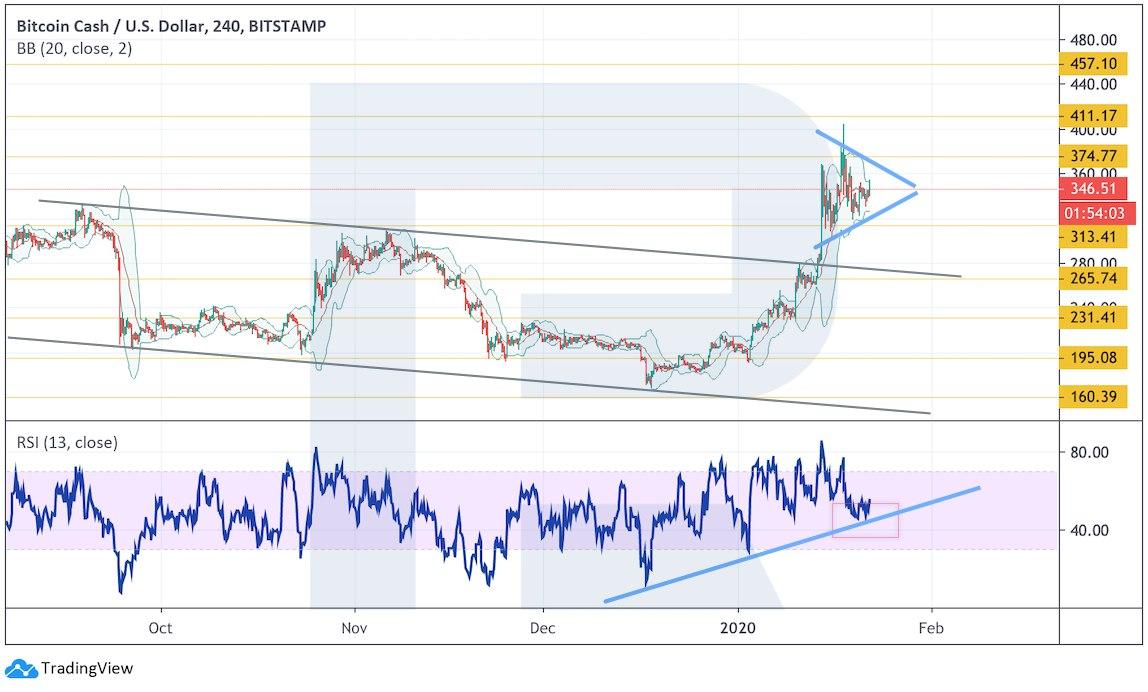The height and width of the screenshot is (692, 1148).
Task: Open the TradingView wordmark link
Action: coord(87,669)
